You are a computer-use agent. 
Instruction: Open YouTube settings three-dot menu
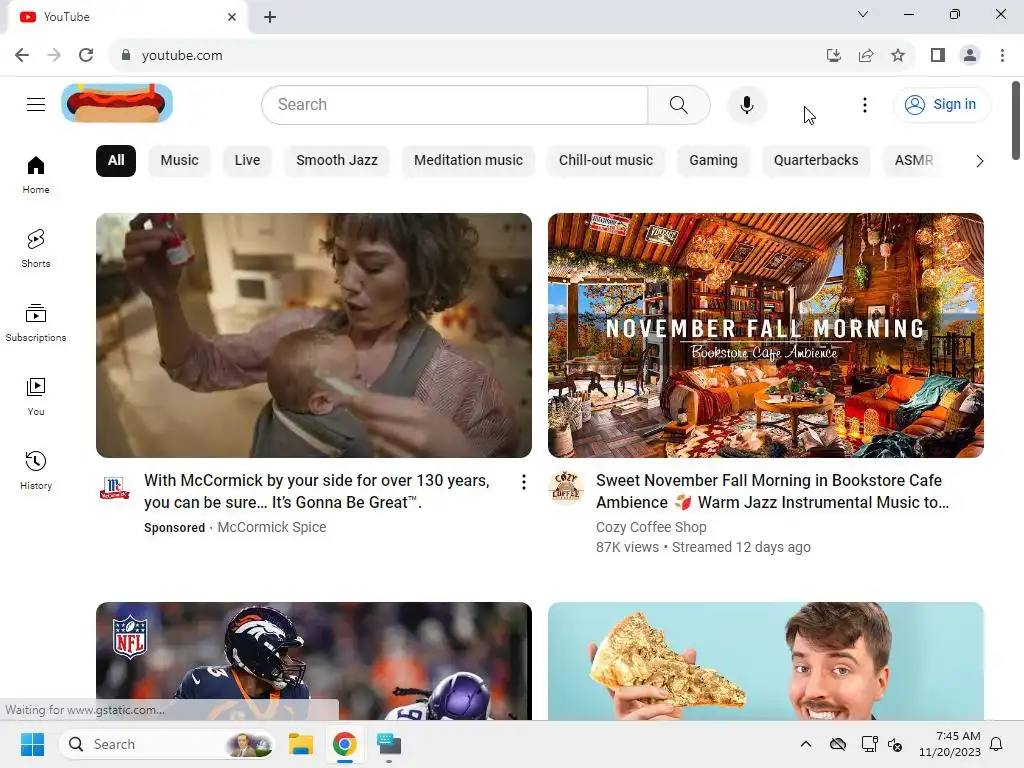coord(865,104)
